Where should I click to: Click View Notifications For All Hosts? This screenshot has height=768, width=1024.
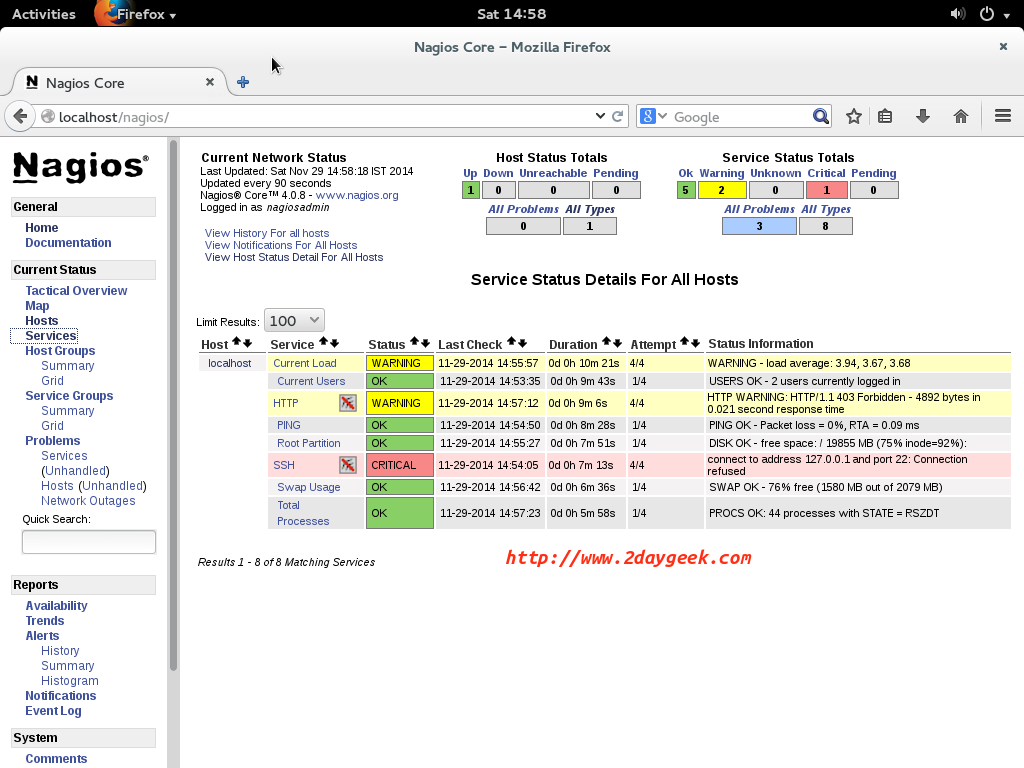[281, 246]
